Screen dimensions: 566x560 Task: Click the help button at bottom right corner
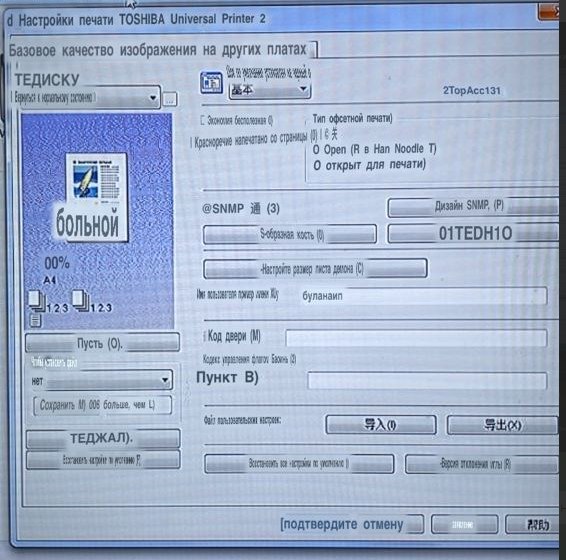click(533, 524)
